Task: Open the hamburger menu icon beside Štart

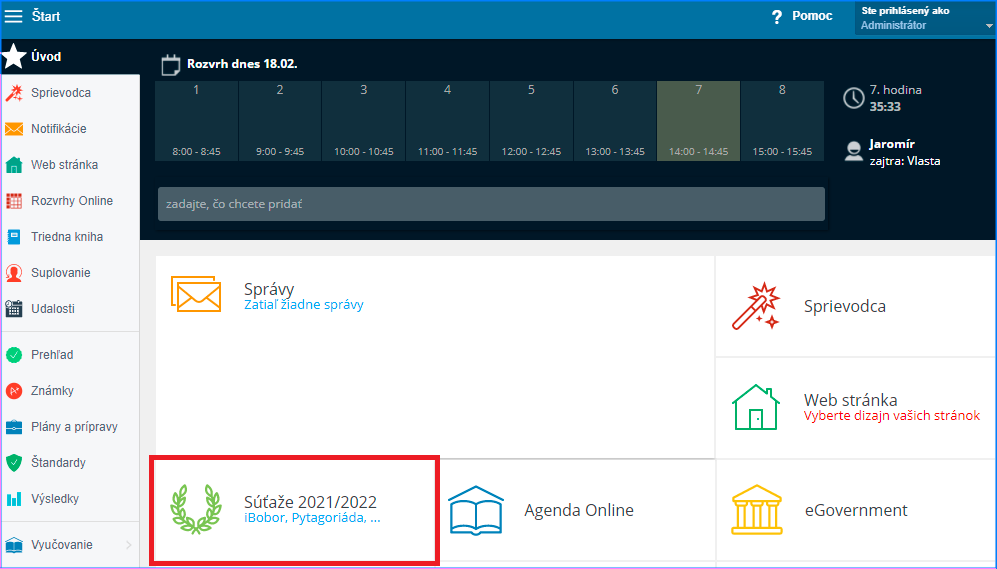Action: [x=13, y=17]
